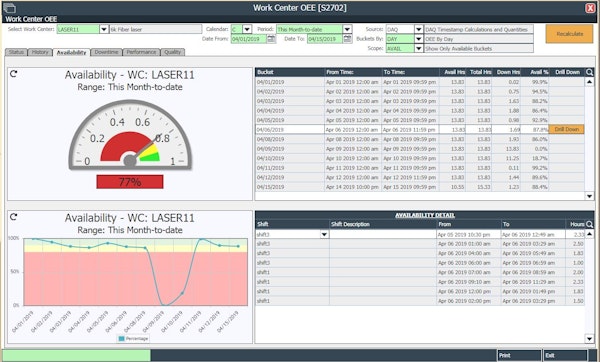Click the Drill Down button on 04/06/2019 row
The image size is (600, 362).
tap(567, 129)
